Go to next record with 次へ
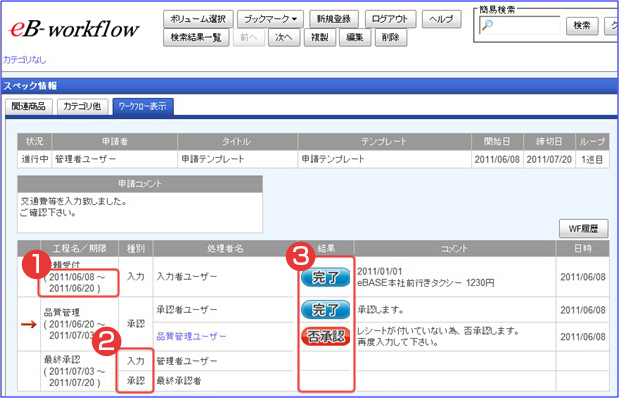Image resolution: width=619 pixels, height=398 pixels. pyautogui.click(x=284, y=38)
